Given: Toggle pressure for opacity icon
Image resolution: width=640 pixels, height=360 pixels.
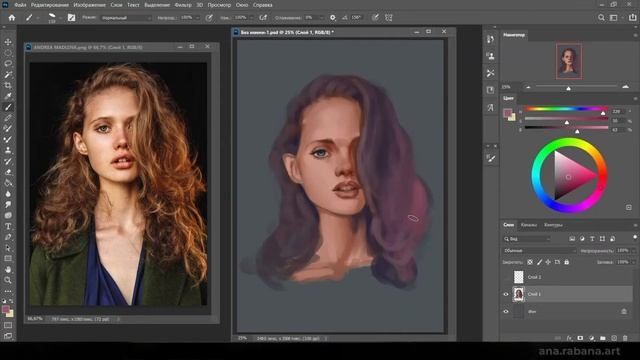Looking at the screenshot, I should [209, 18].
